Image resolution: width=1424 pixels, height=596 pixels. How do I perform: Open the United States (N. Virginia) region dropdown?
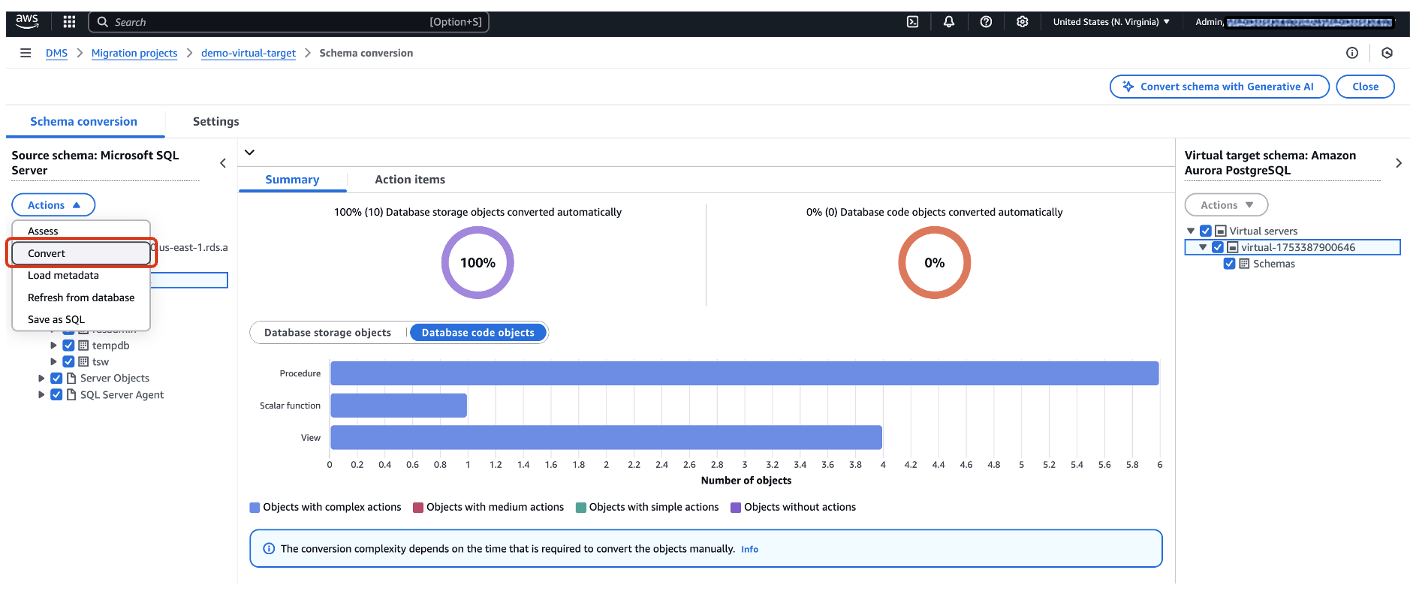[x=1110, y=22]
